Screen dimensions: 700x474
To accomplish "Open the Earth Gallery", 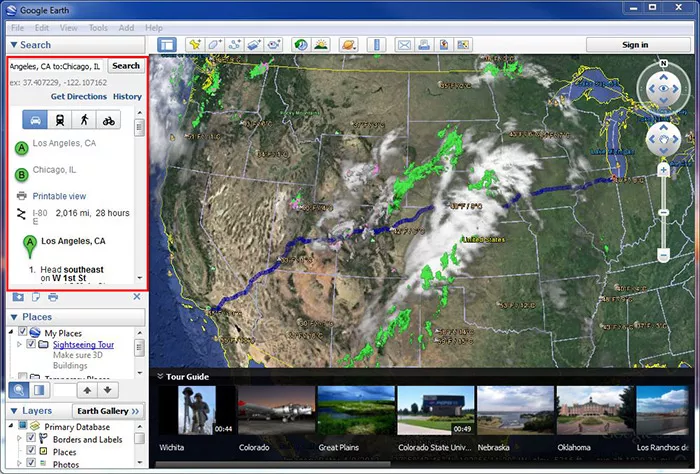I will (x=108, y=411).
